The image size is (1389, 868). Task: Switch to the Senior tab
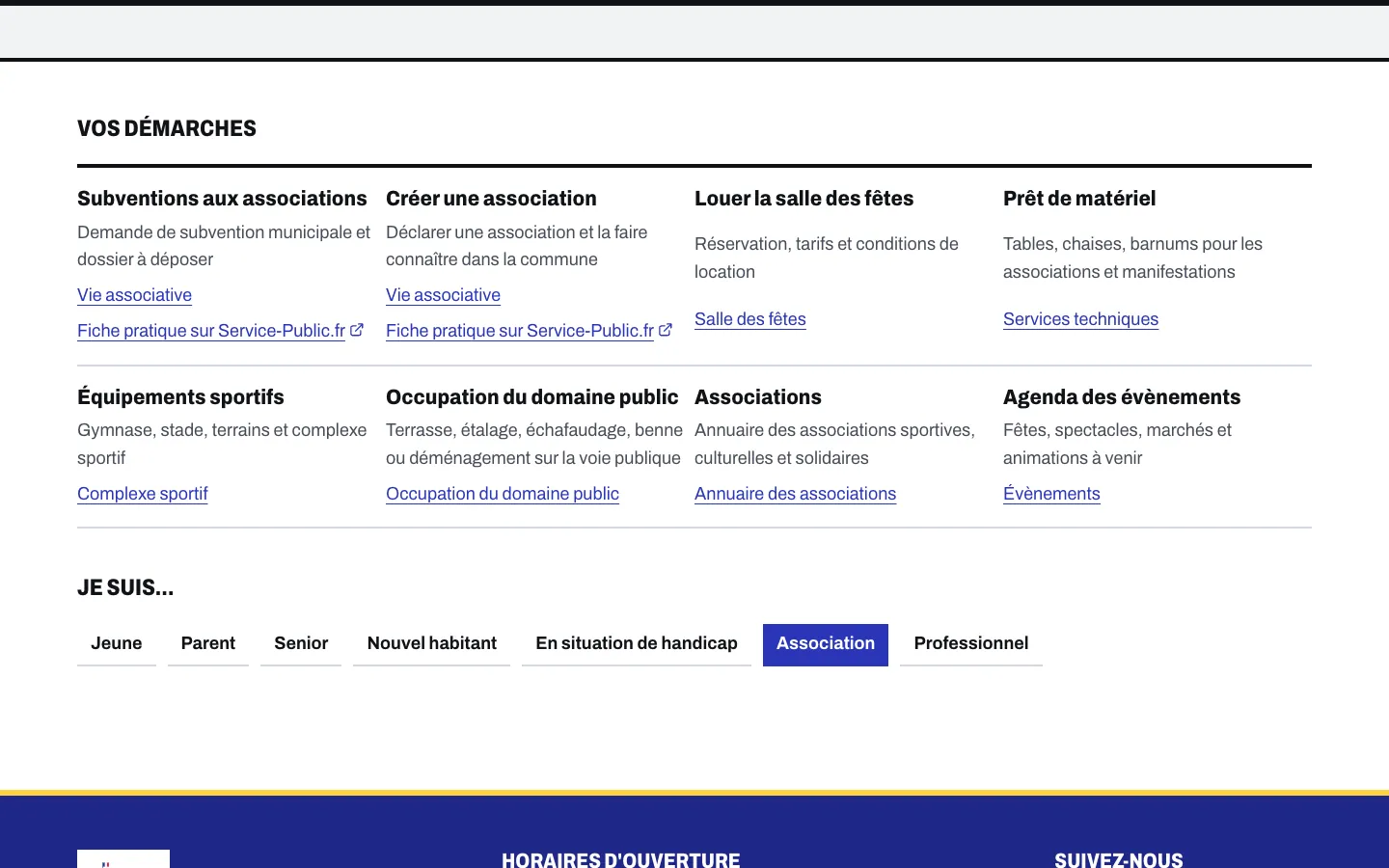pos(301,643)
